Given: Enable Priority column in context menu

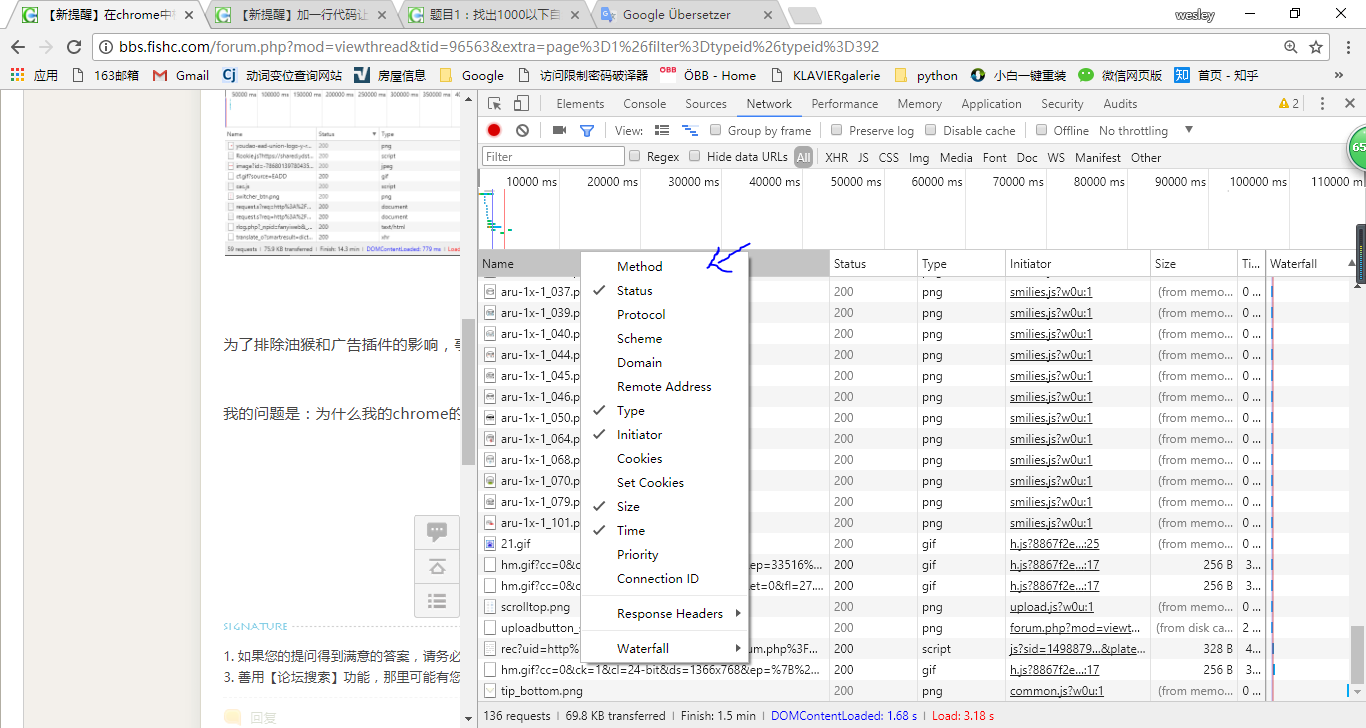Looking at the screenshot, I should click(x=664, y=554).
